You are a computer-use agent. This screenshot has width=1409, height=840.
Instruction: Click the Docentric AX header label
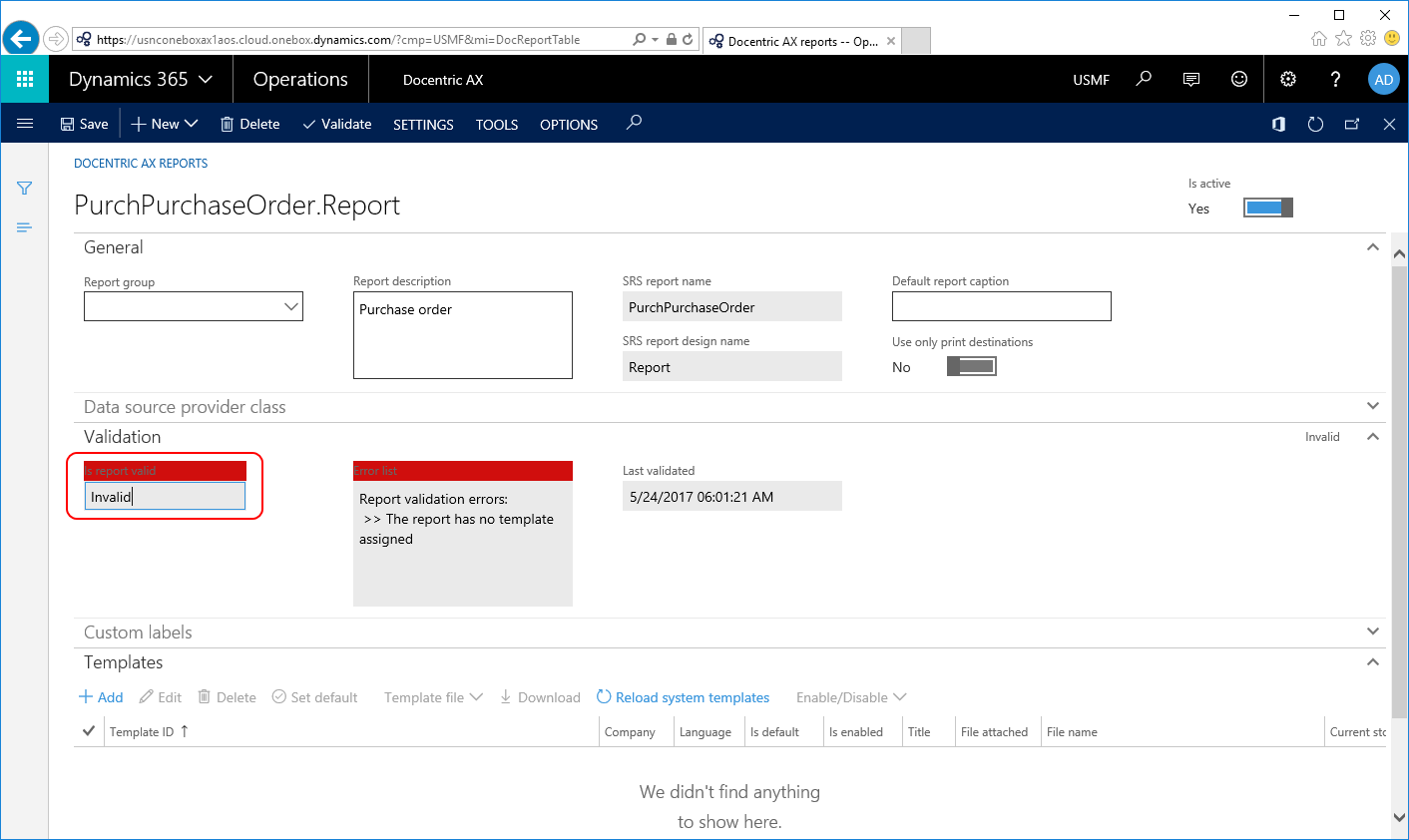[x=443, y=80]
